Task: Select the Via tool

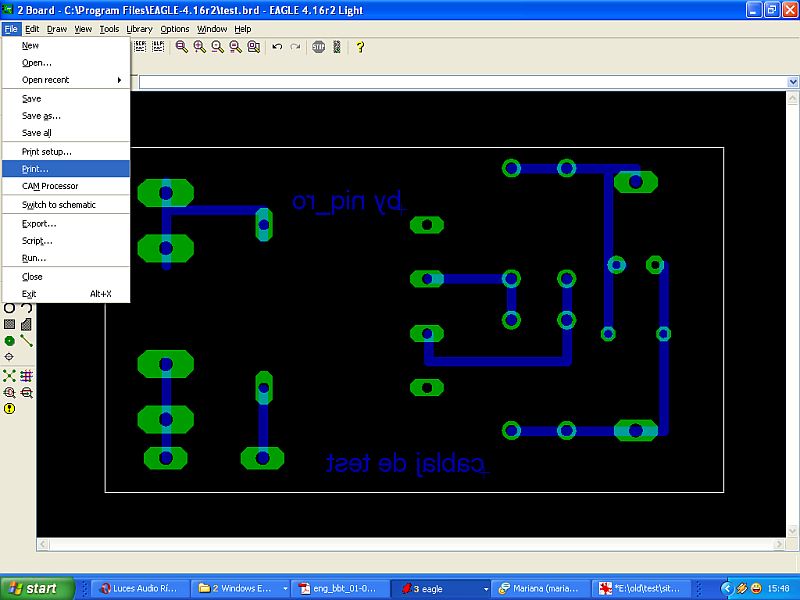Action: tap(9, 341)
